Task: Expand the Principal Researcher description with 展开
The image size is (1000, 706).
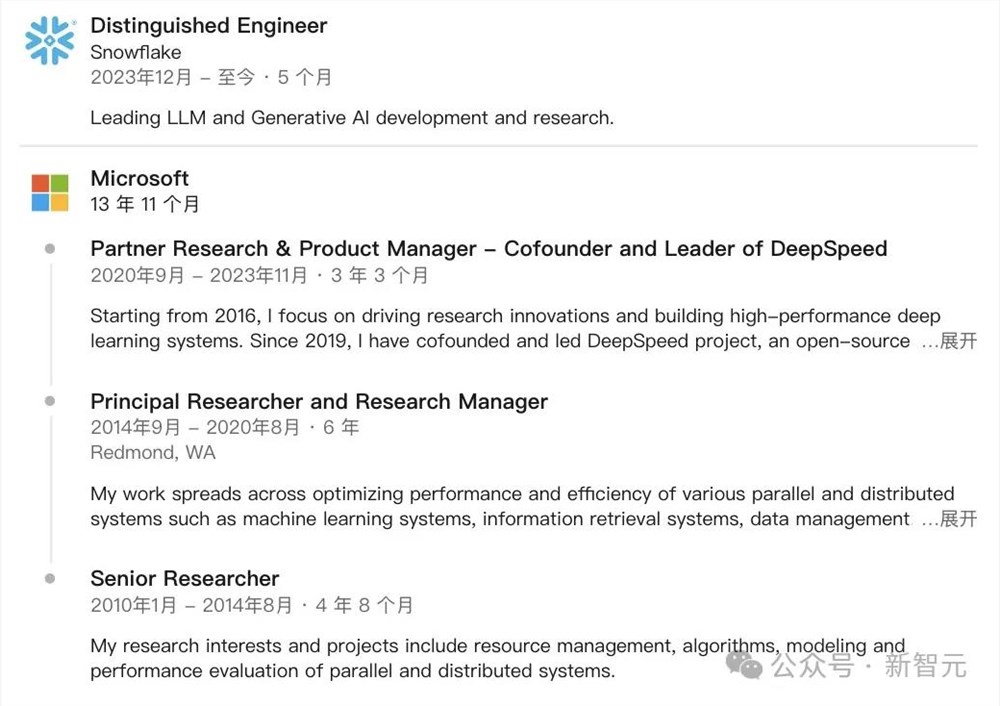Action: 958,519
